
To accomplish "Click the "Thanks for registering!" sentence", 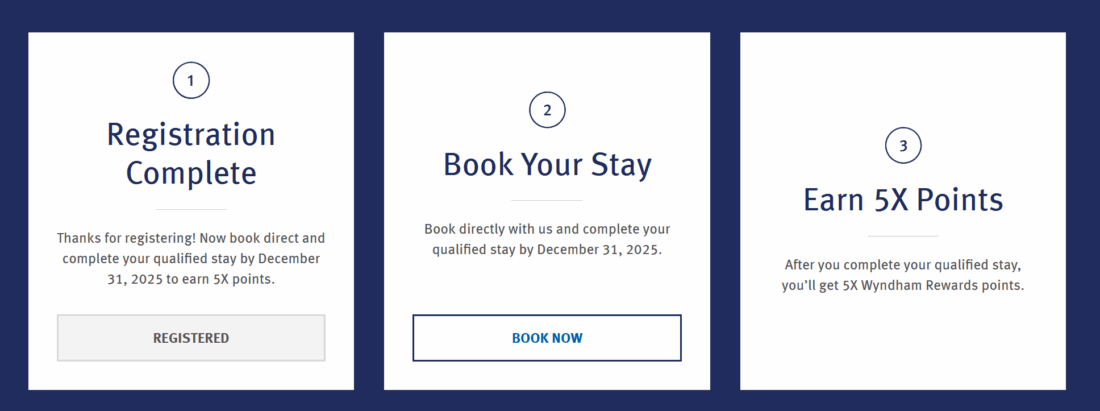I will coord(125,239).
